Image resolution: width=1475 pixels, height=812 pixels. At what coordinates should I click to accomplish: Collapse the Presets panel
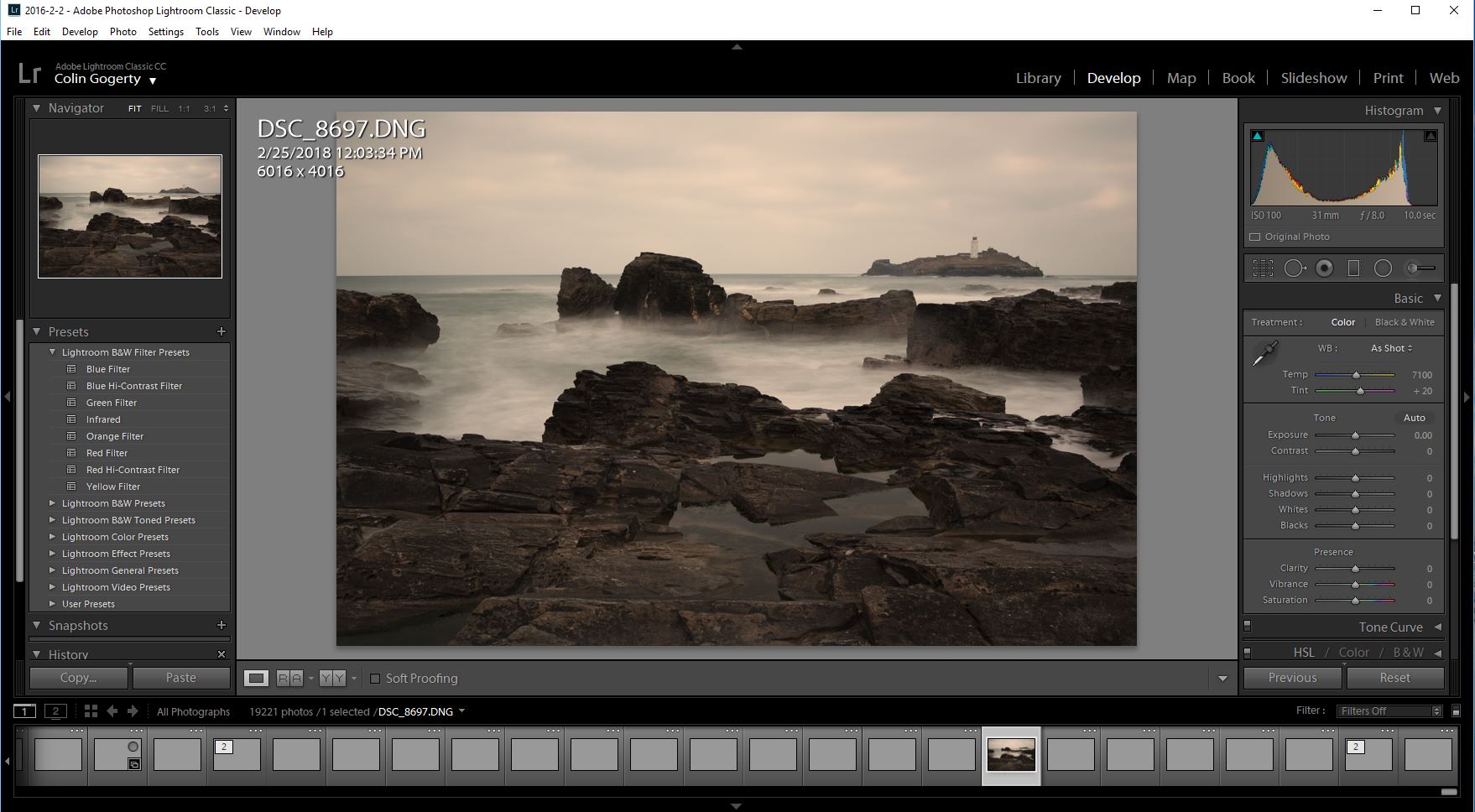(x=36, y=331)
